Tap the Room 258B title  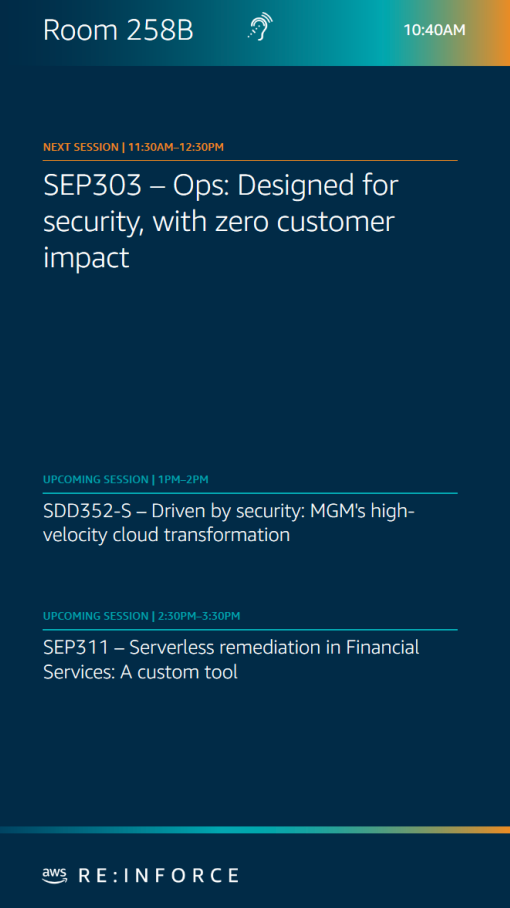(118, 30)
